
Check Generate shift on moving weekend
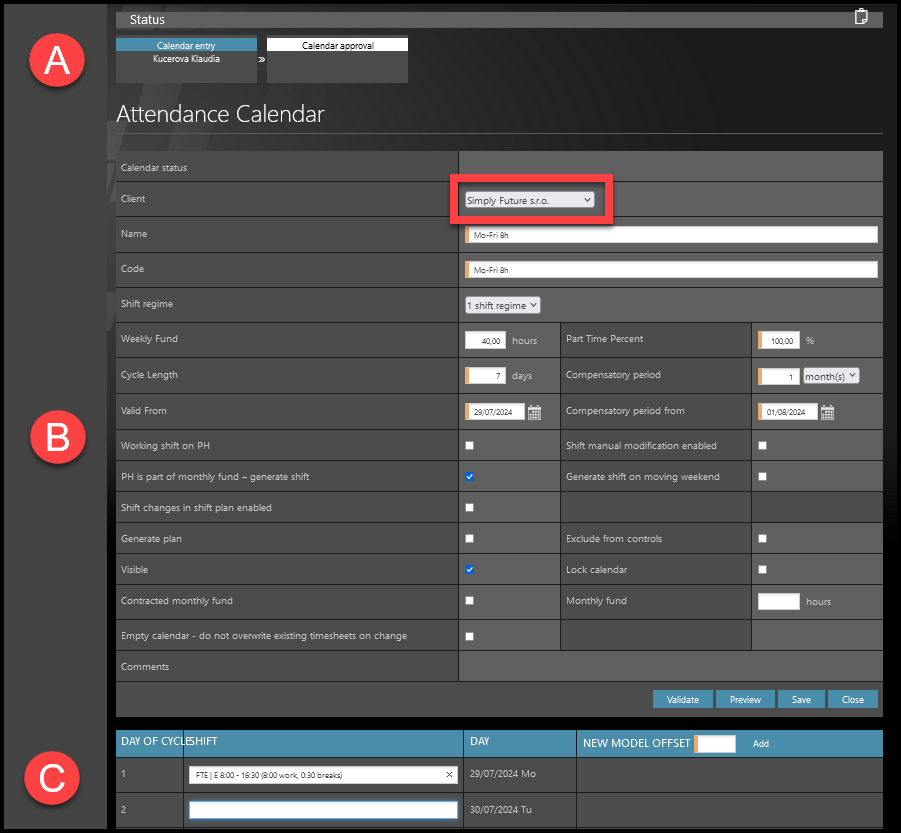click(762, 477)
